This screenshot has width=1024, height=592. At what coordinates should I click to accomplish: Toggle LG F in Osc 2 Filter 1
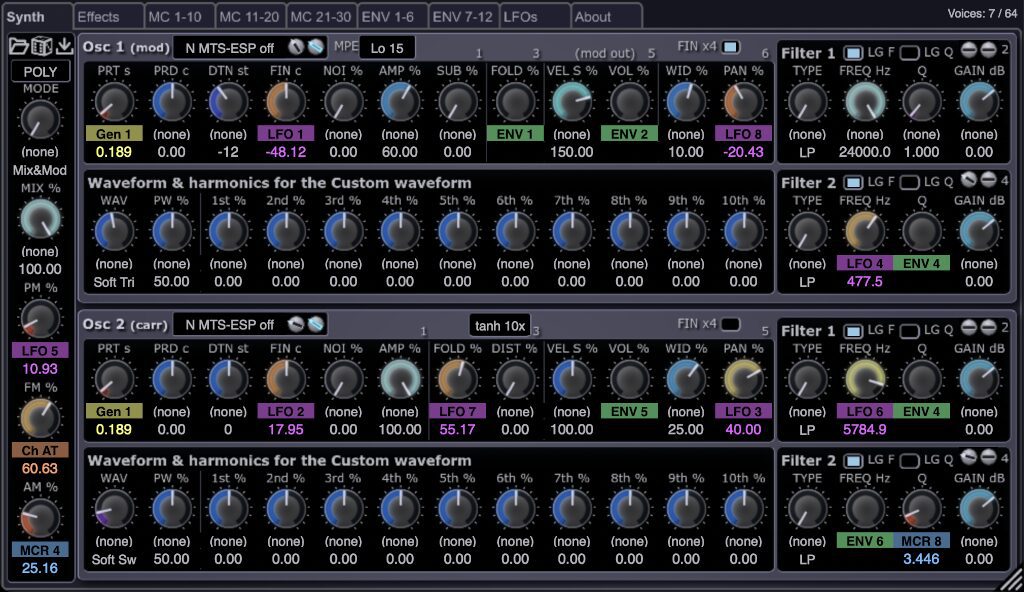(x=853, y=331)
